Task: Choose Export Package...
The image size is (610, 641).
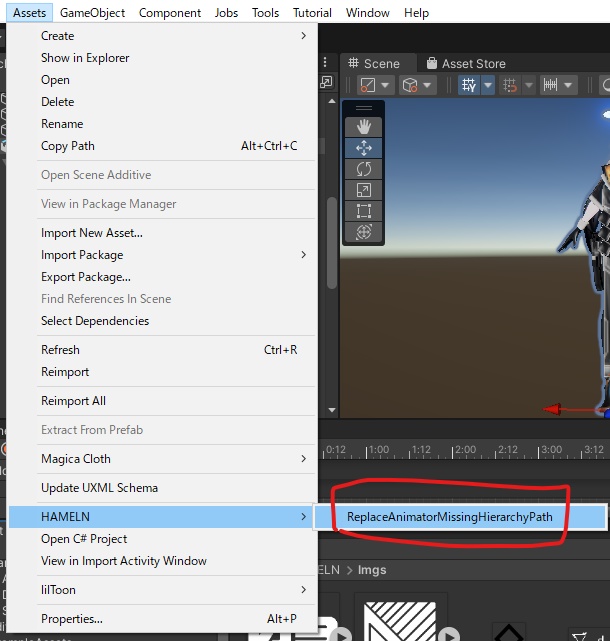Action: tap(163, 277)
